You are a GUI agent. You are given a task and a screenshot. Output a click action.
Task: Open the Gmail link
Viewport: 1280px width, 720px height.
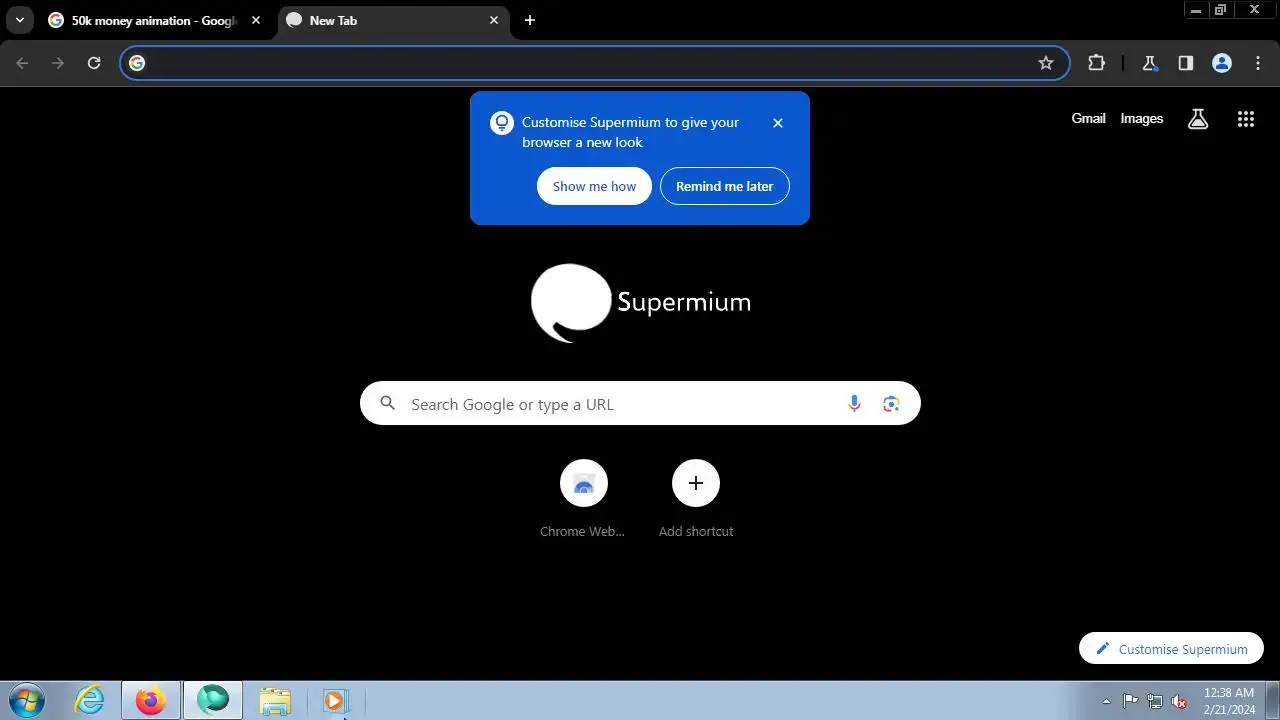pyautogui.click(x=1088, y=118)
